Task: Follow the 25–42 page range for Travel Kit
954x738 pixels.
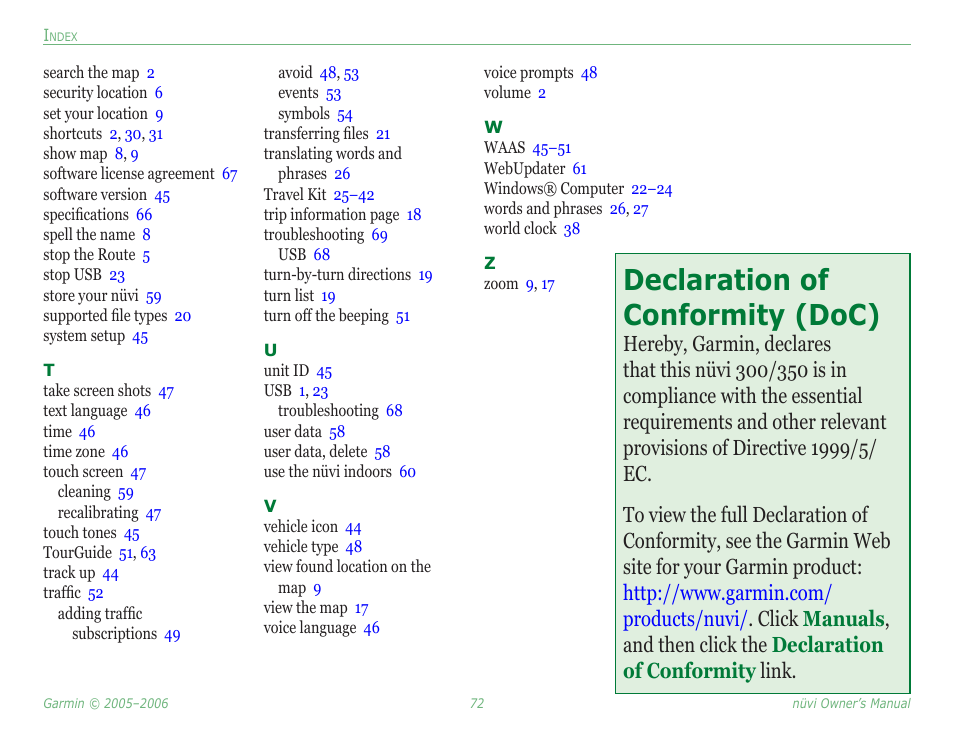Action: [353, 195]
